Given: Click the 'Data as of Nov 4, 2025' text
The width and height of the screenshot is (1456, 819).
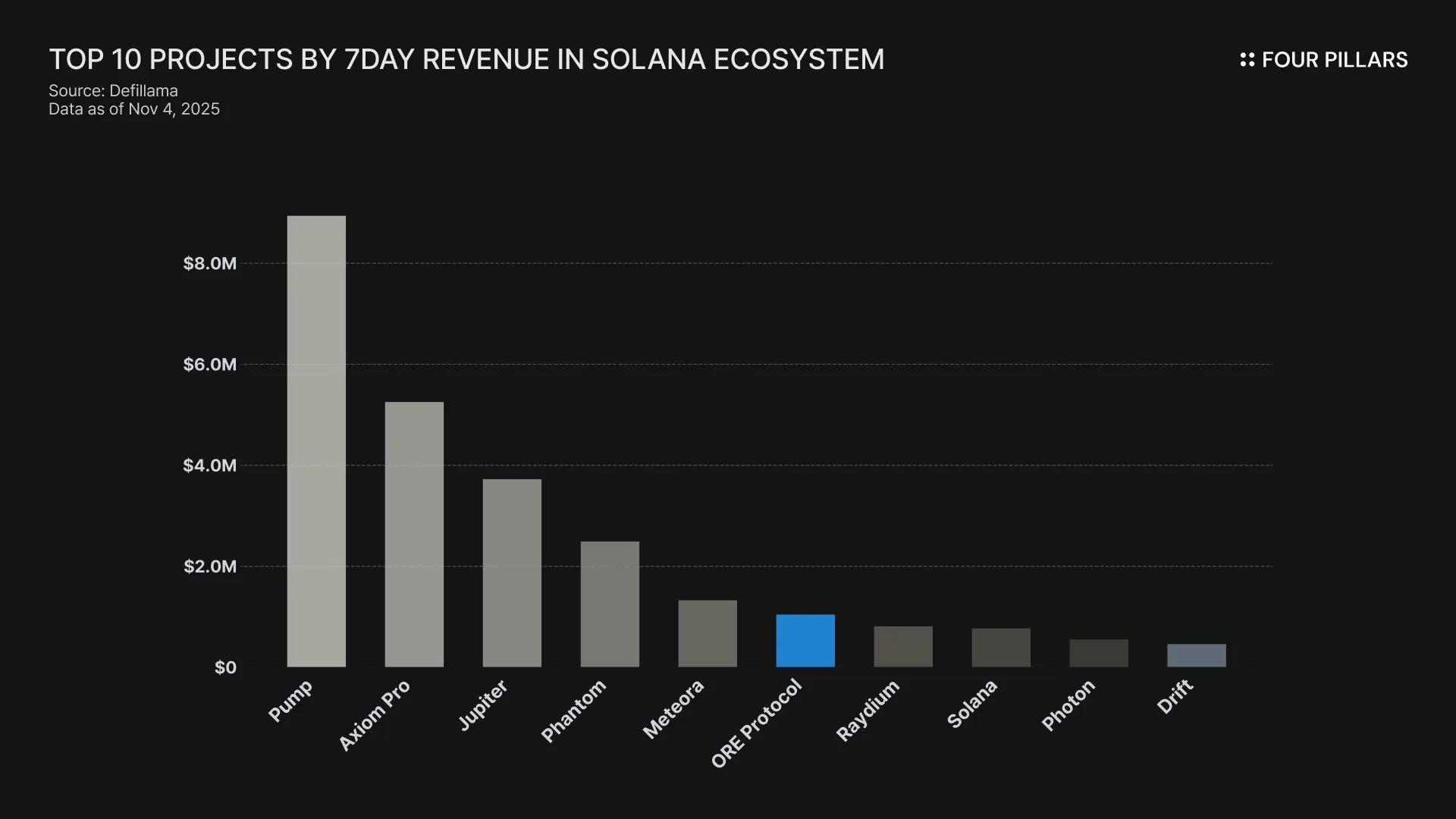Looking at the screenshot, I should click(134, 109).
